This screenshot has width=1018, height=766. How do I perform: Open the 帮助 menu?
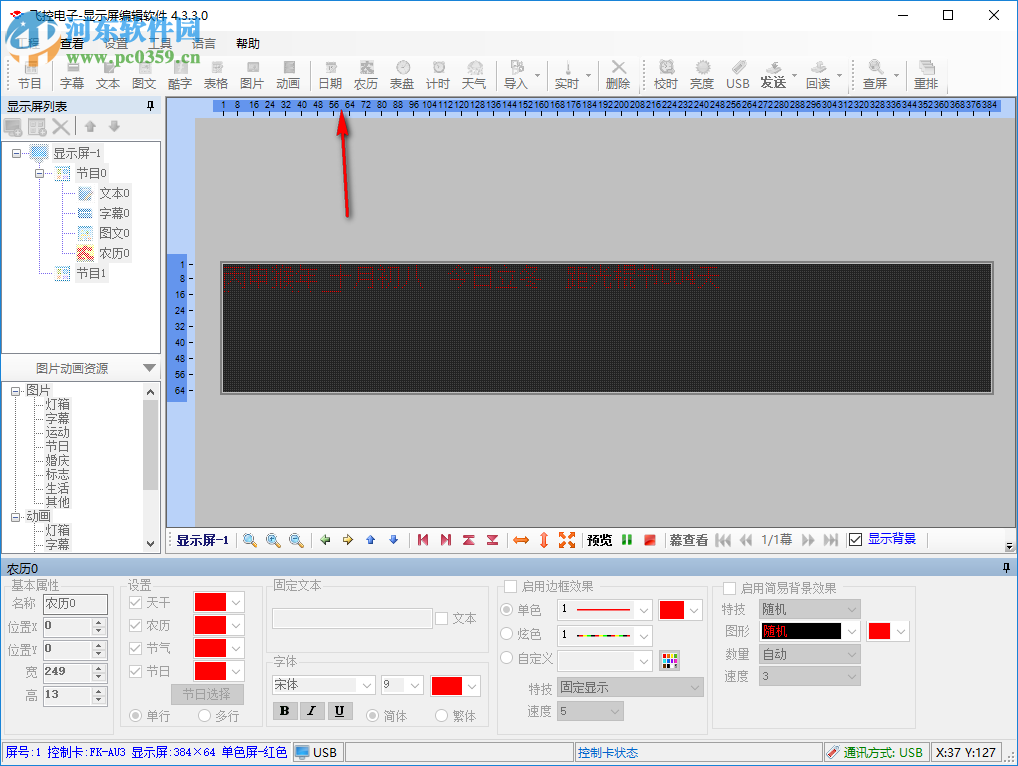click(x=248, y=43)
